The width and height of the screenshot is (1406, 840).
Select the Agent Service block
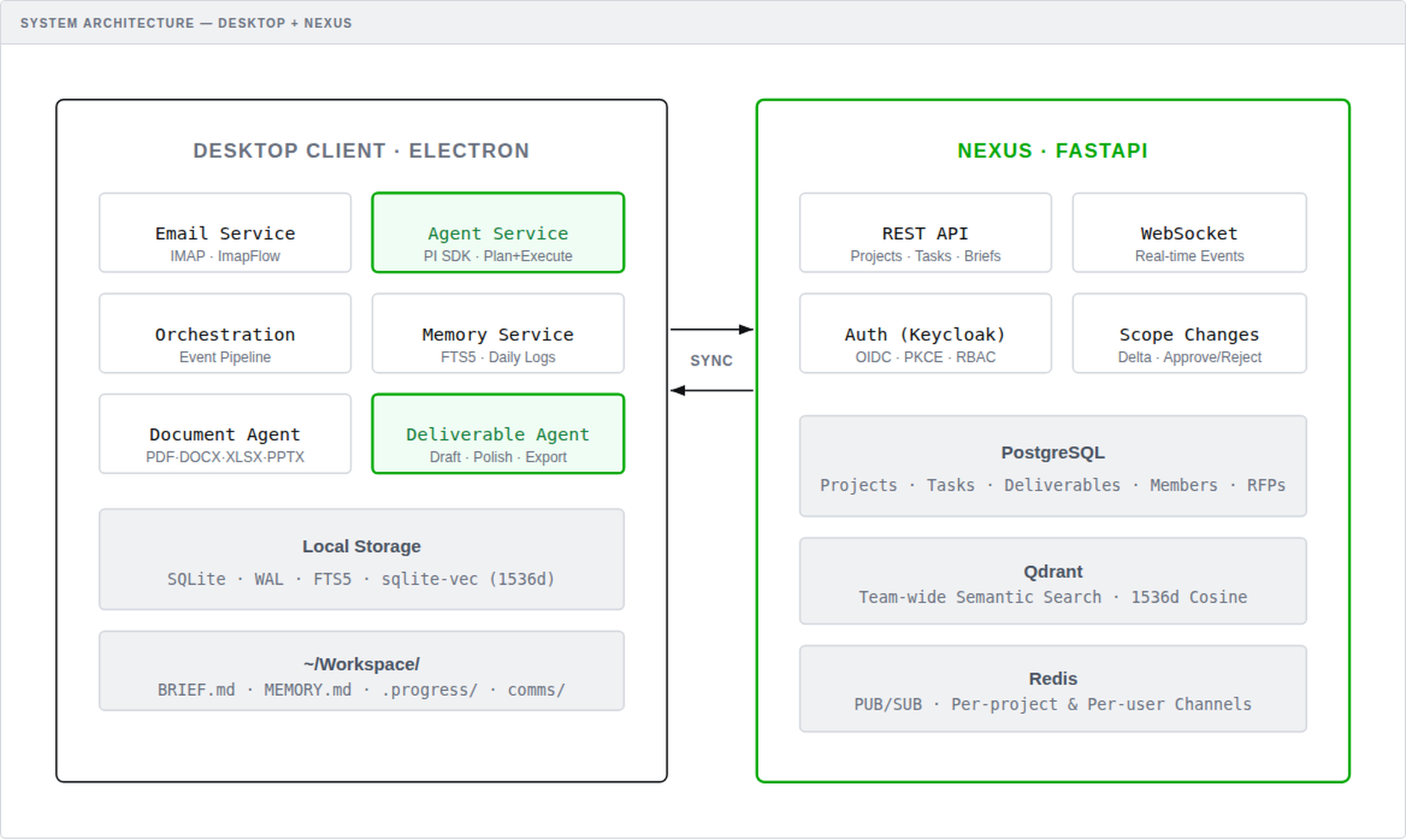click(497, 233)
